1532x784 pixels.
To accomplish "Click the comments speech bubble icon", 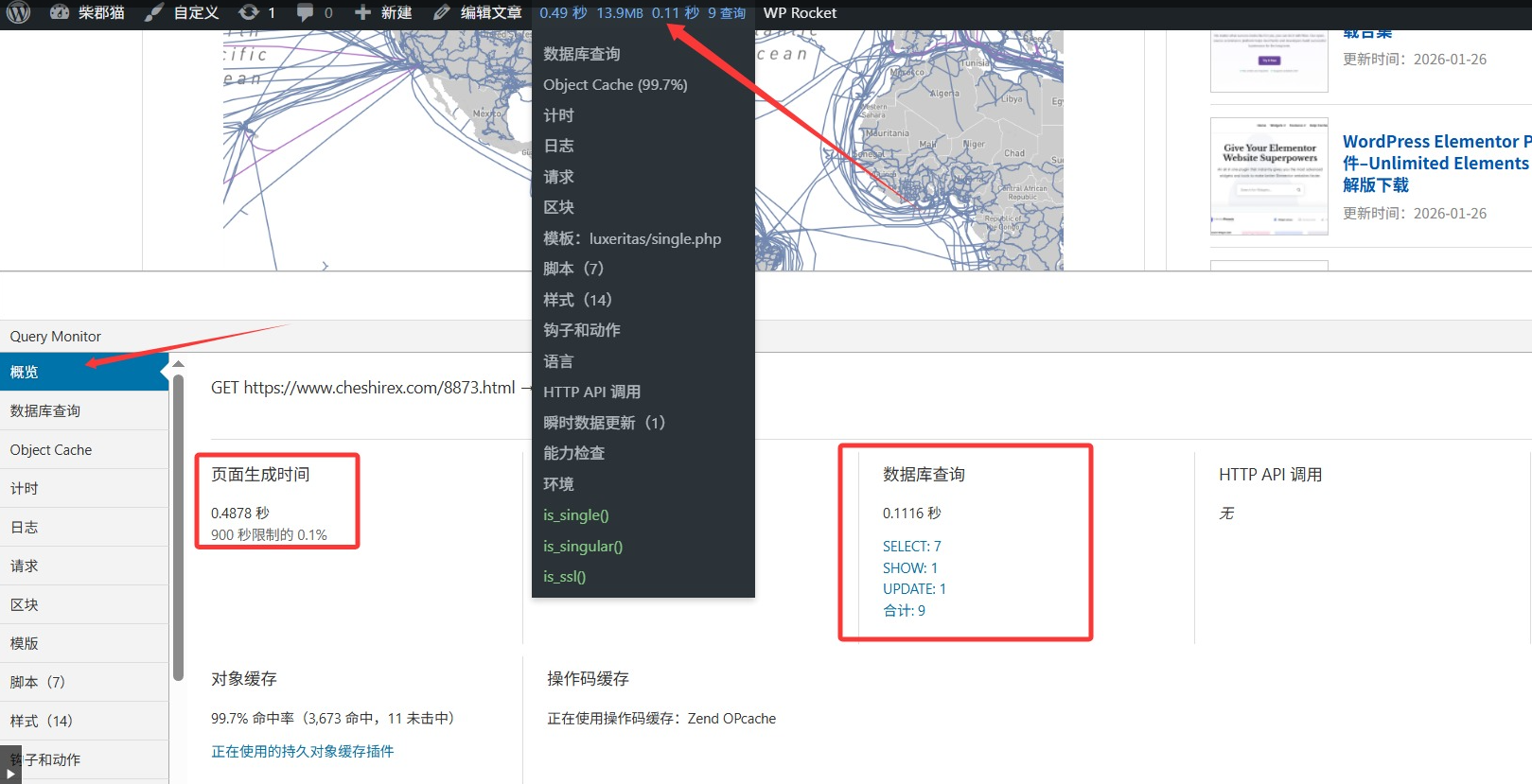I will point(305,12).
